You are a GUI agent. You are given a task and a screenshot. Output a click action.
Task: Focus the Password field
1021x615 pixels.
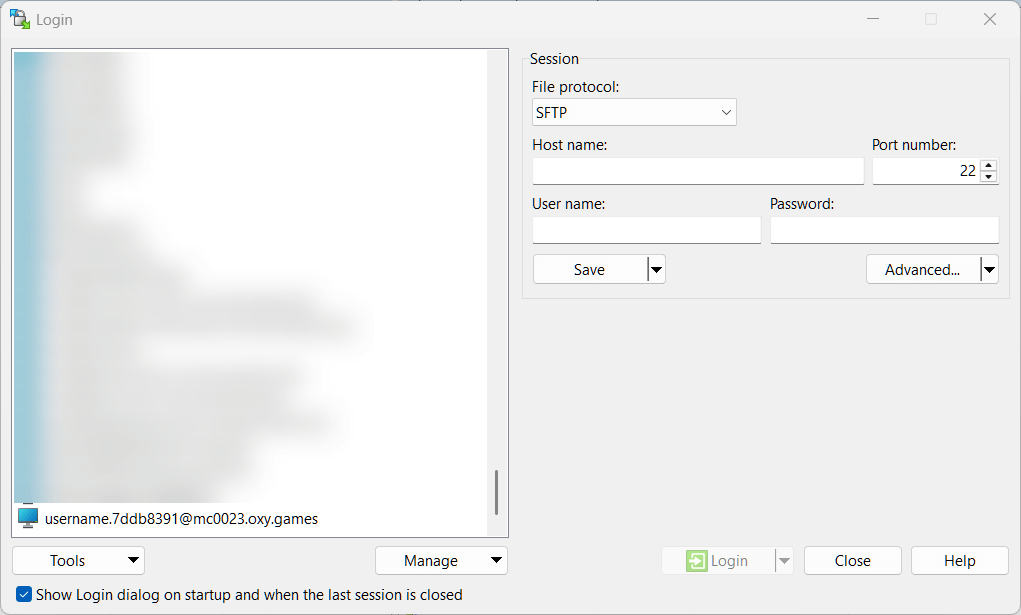(x=884, y=230)
